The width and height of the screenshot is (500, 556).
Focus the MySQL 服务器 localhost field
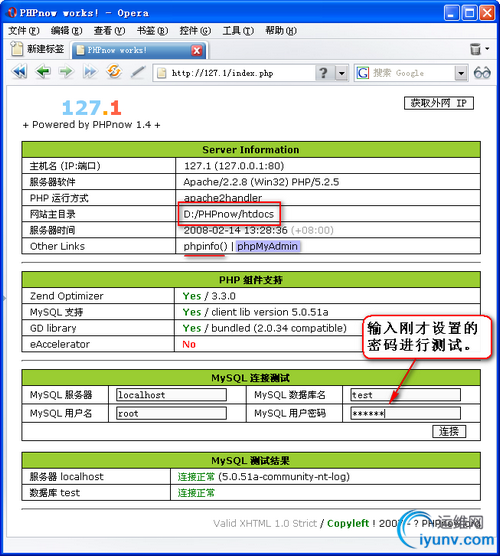tap(171, 395)
